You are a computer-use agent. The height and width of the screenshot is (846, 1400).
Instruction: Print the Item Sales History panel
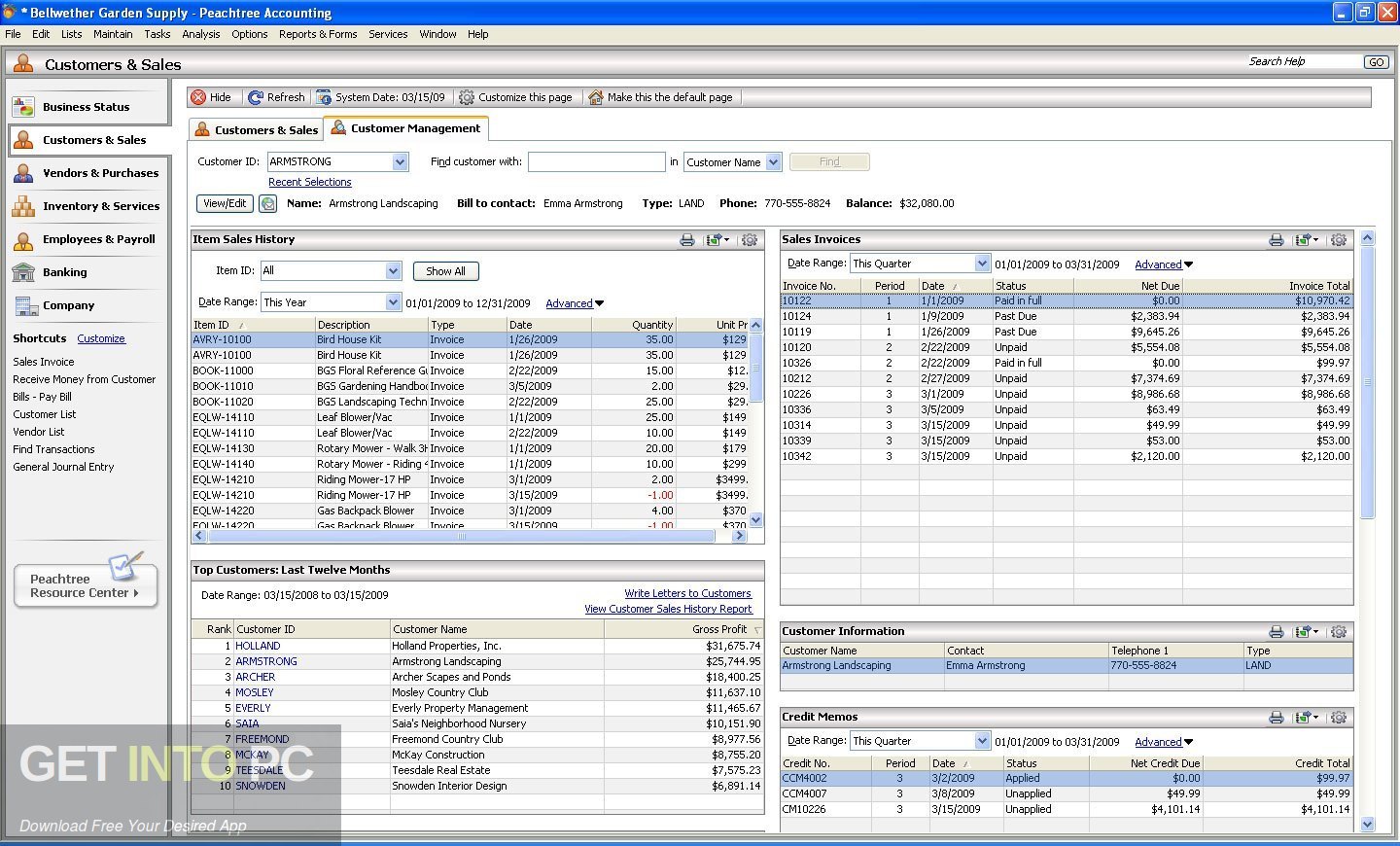687,240
